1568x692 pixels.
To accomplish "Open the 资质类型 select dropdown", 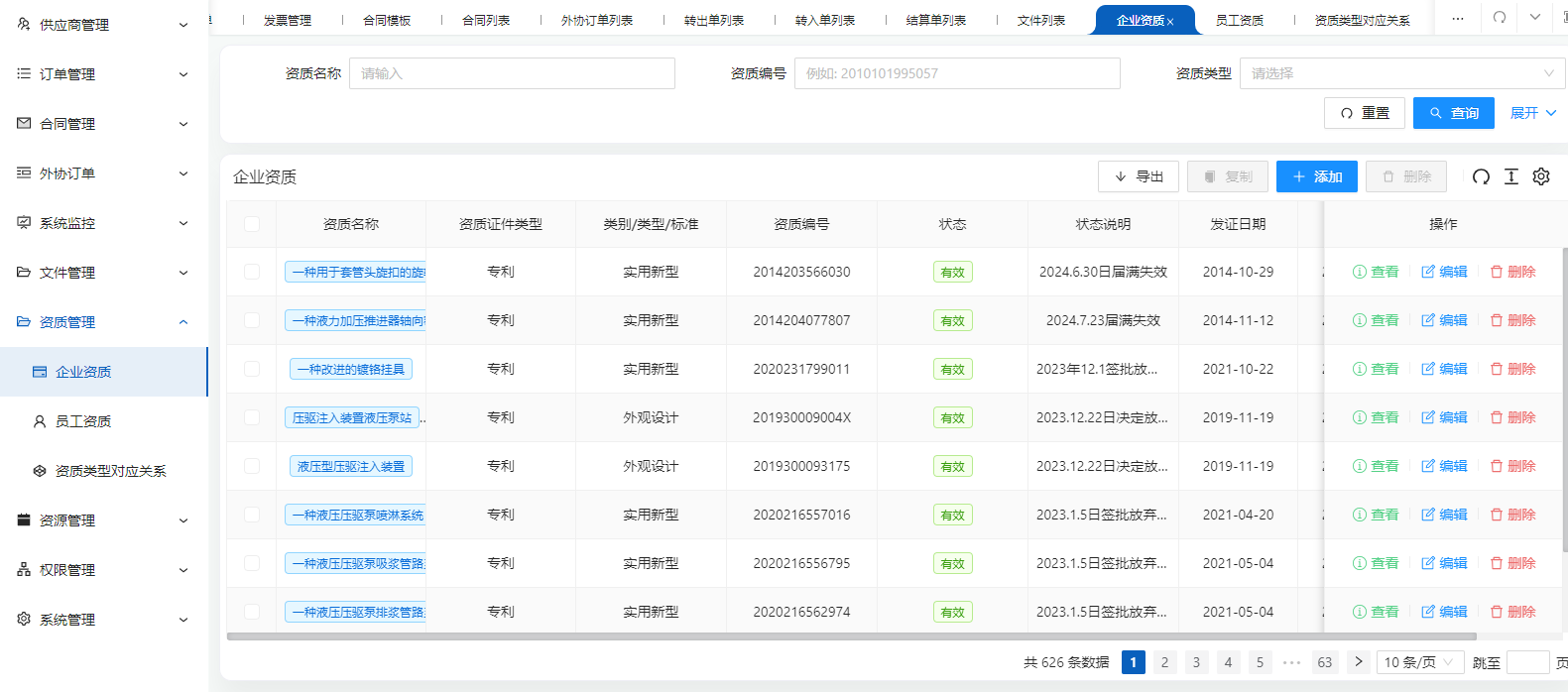I will [x=1401, y=73].
